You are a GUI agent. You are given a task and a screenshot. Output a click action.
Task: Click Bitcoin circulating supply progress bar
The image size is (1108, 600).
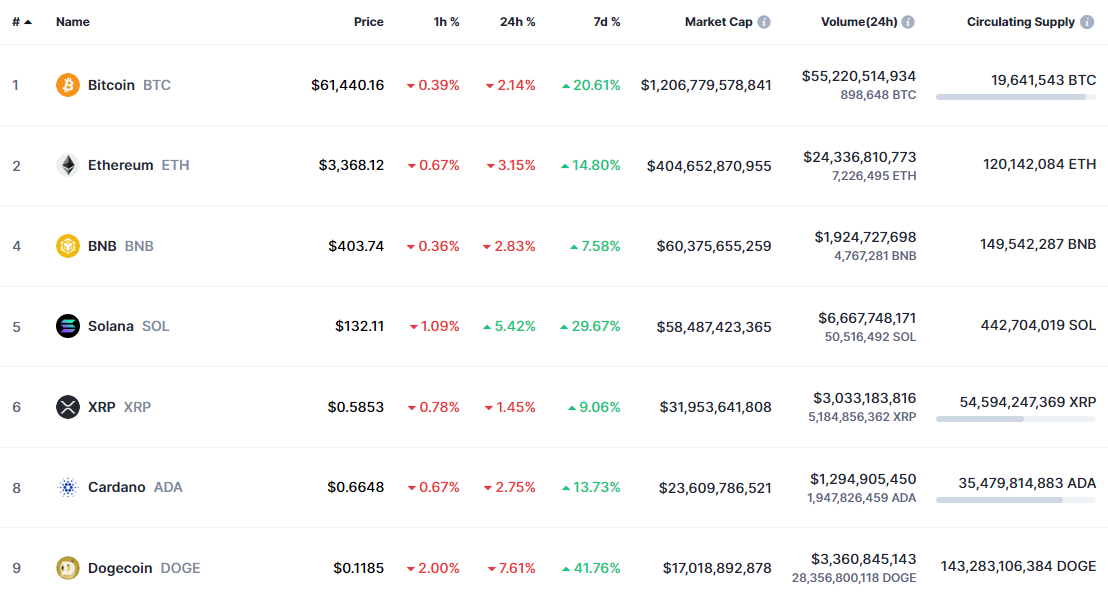pos(1016,98)
